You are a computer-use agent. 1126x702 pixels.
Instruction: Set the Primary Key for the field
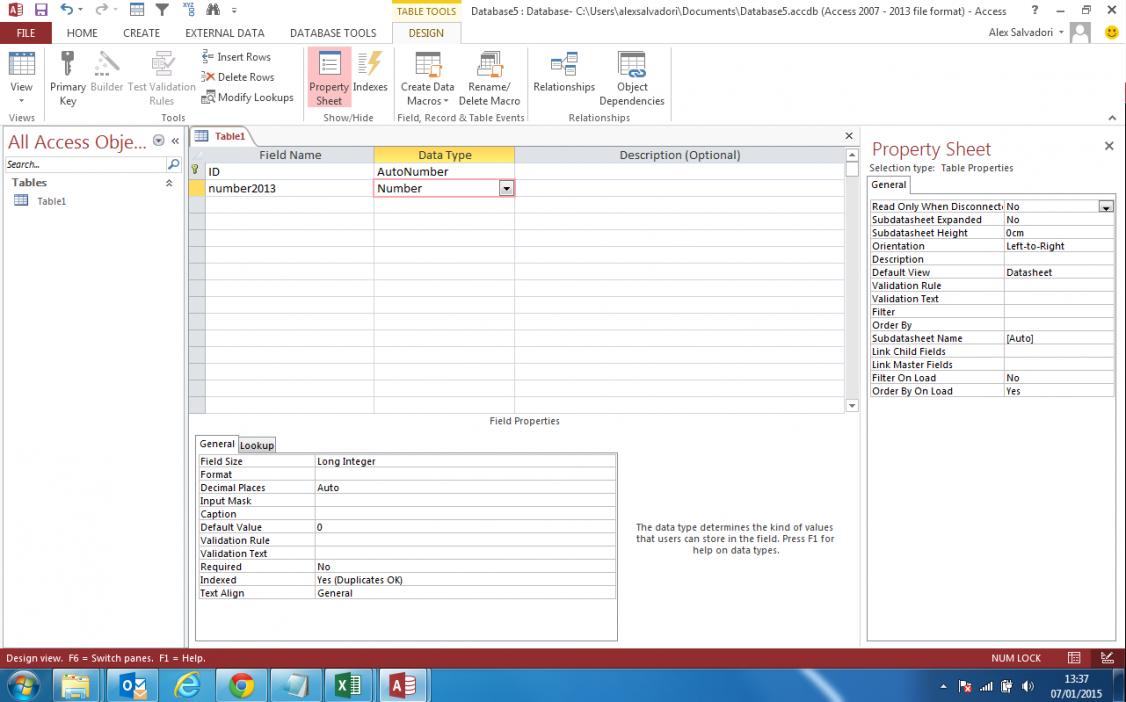(68, 78)
